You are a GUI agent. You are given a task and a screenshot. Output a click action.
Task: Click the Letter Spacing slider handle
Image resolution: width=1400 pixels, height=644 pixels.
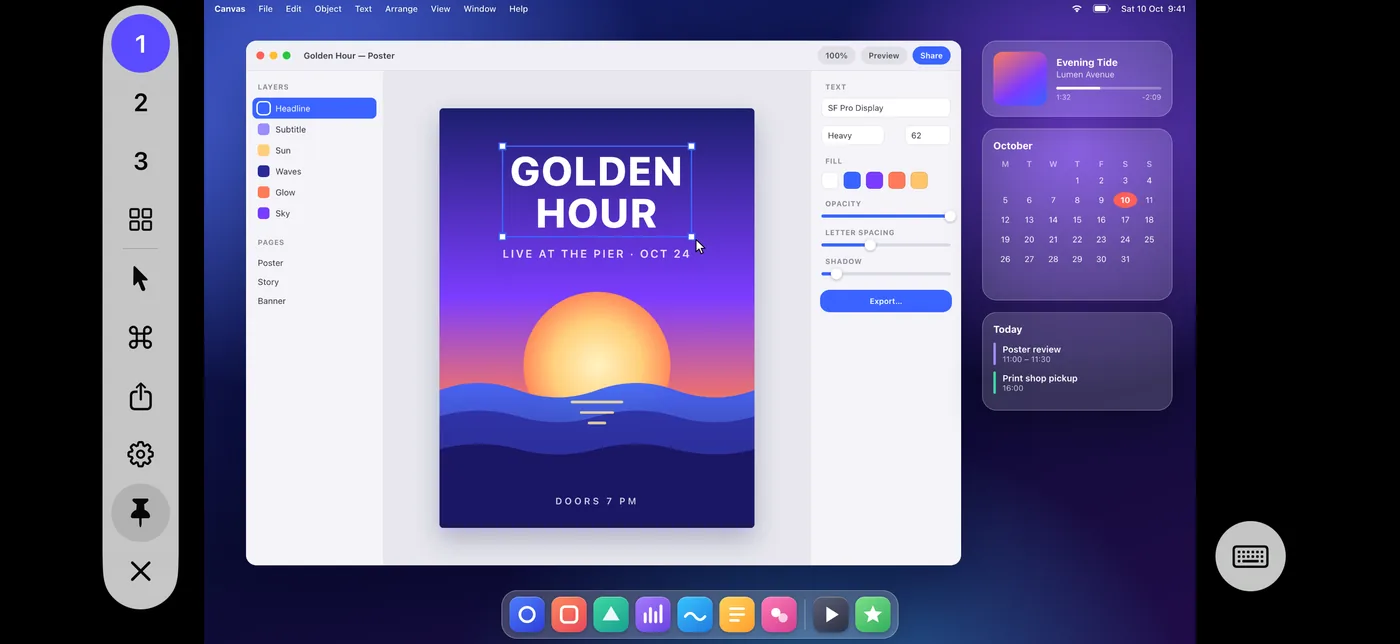click(870, 245)
